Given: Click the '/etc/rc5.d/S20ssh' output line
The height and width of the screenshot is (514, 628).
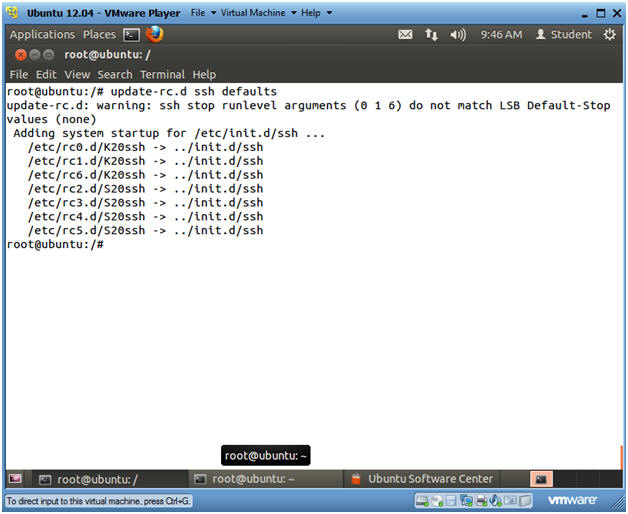Looking at the screenshot, I should [145, 230].
